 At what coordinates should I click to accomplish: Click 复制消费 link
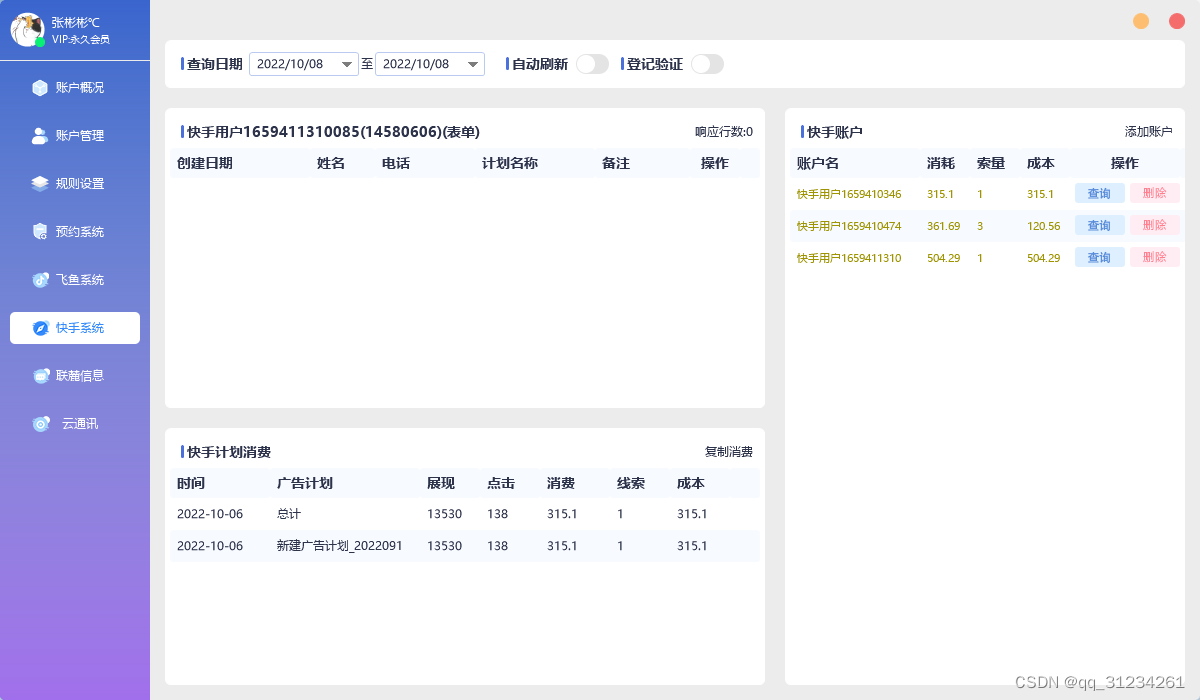tap(728, 452)
